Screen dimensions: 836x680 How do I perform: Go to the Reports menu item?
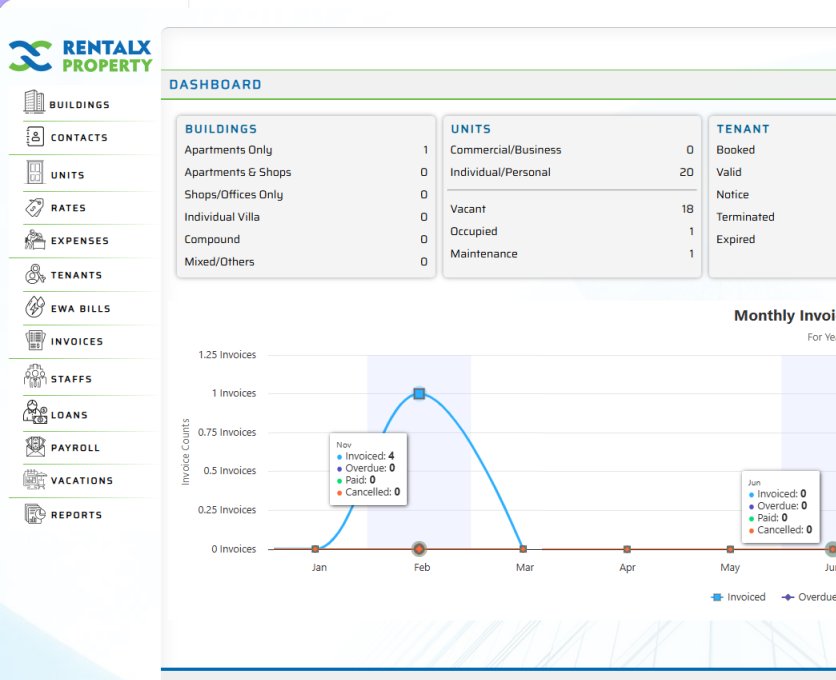tap(76, 515)
